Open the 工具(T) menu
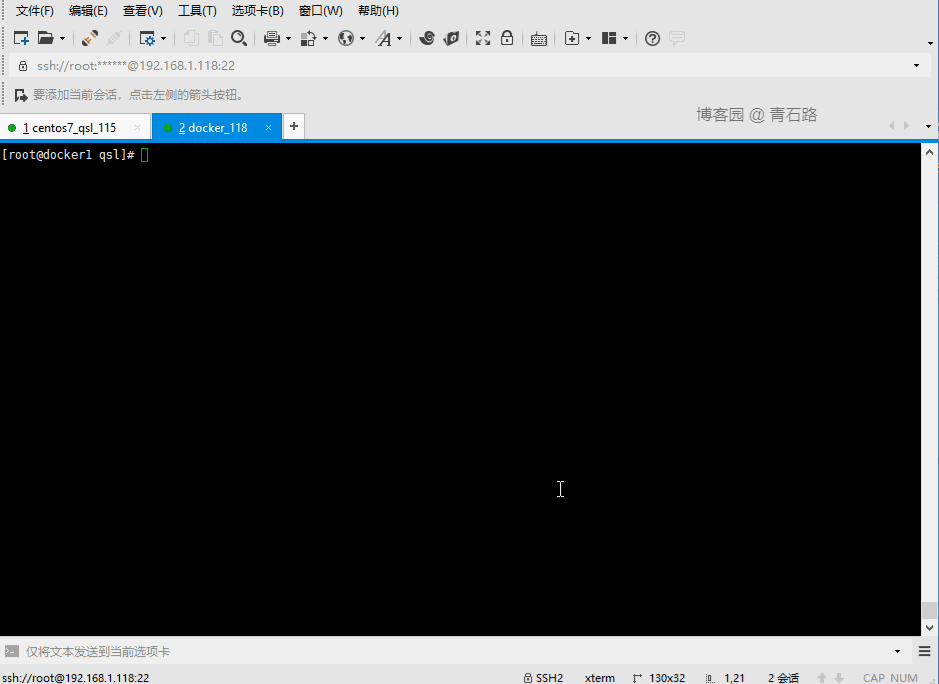 click(197, 11)
